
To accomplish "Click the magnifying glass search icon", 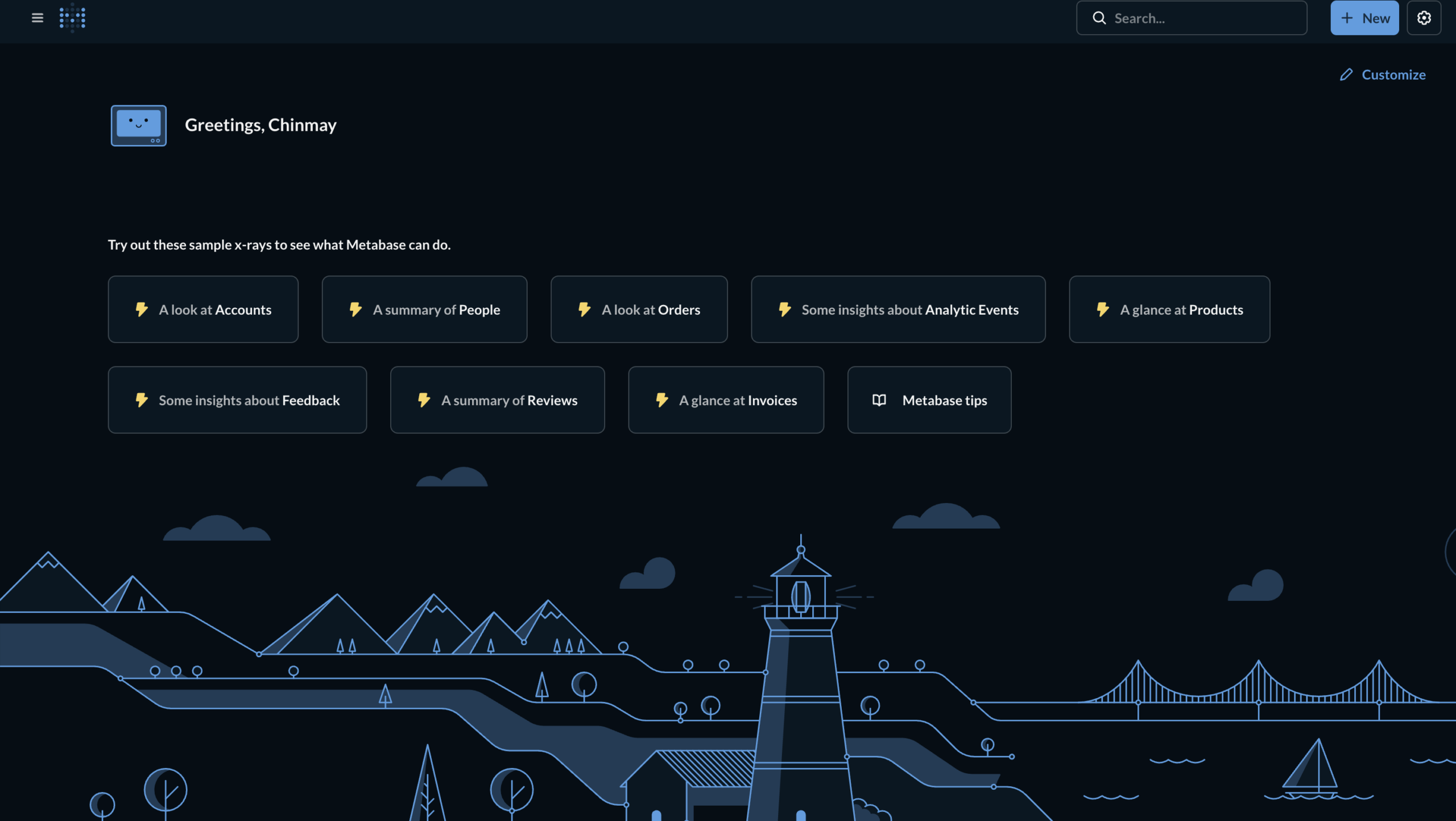I will click(1099, 18).
